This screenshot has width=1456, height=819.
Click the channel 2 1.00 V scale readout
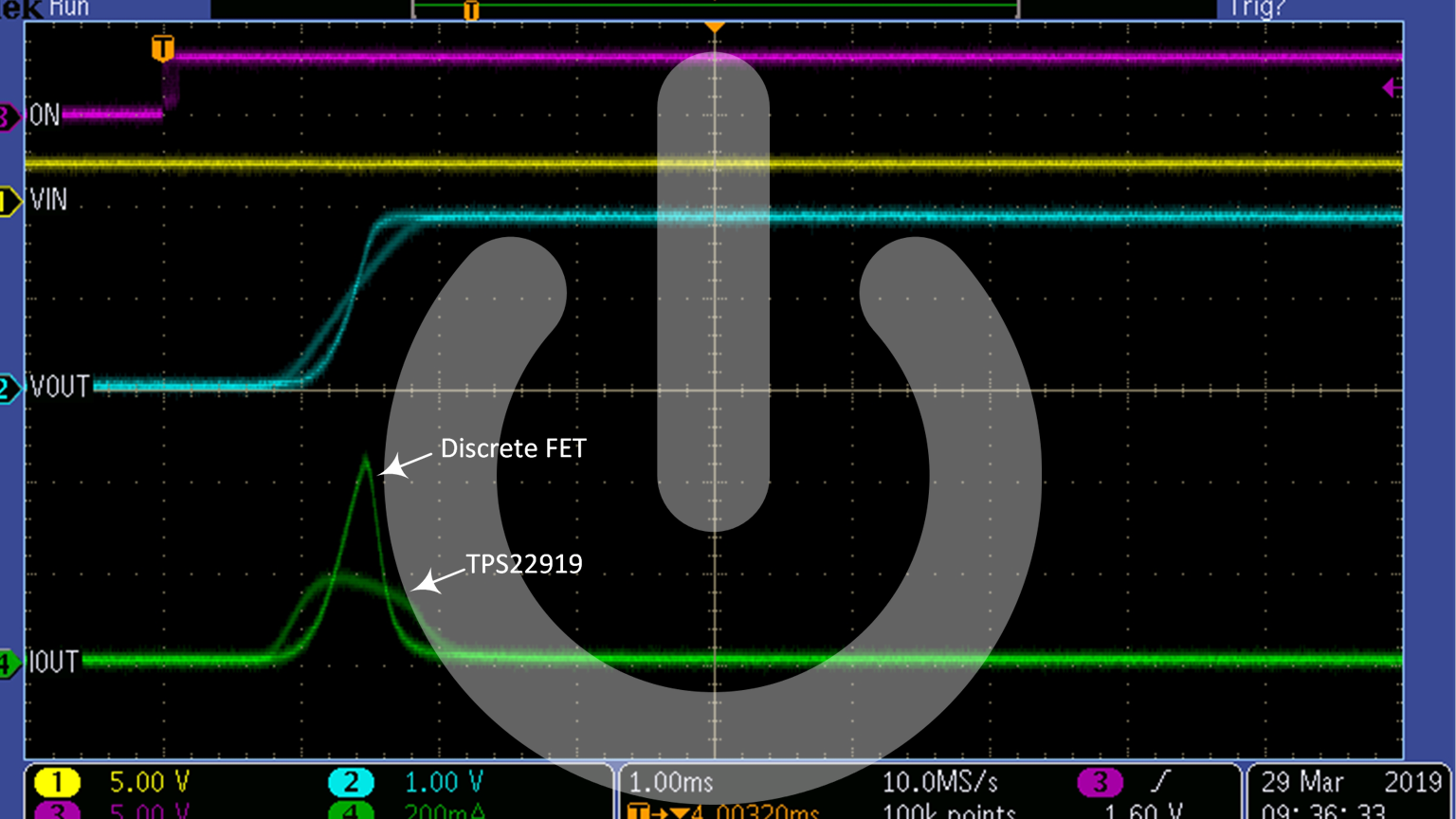click(x=443, y=783)
